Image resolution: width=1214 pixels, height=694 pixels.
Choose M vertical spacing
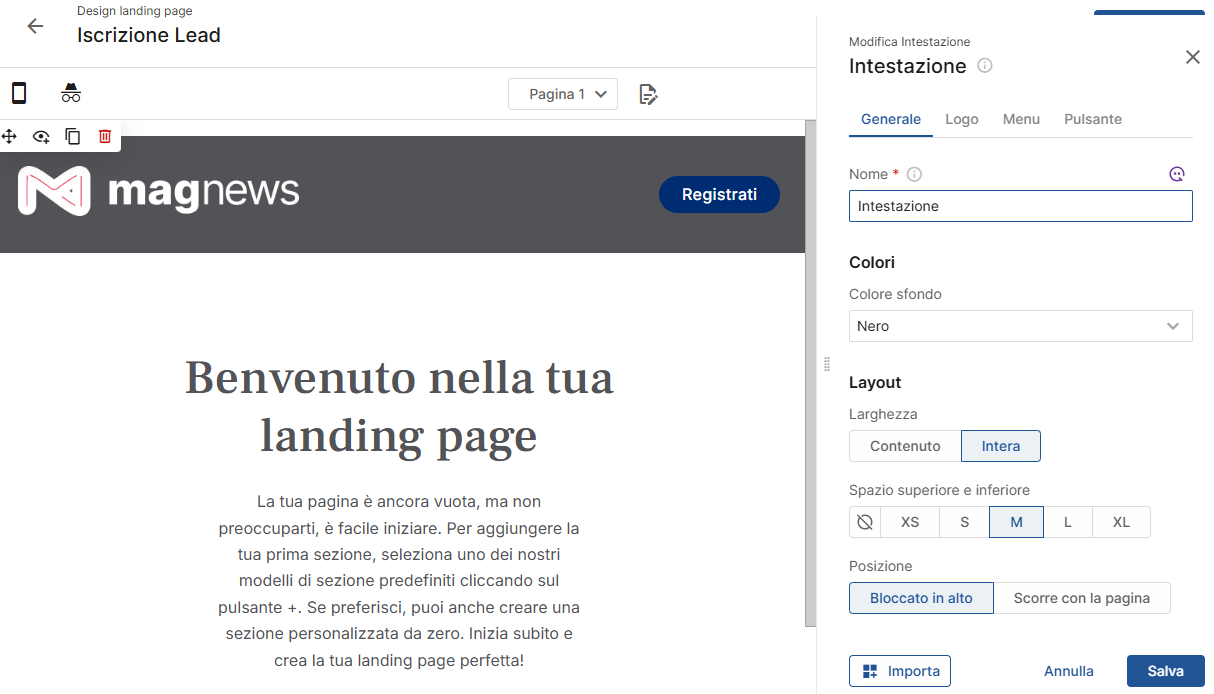[1017, 522]
